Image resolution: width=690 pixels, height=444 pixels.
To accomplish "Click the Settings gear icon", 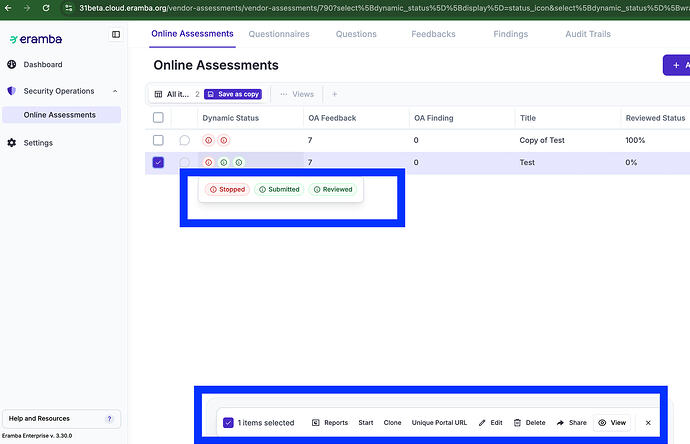I will [12, 143].
